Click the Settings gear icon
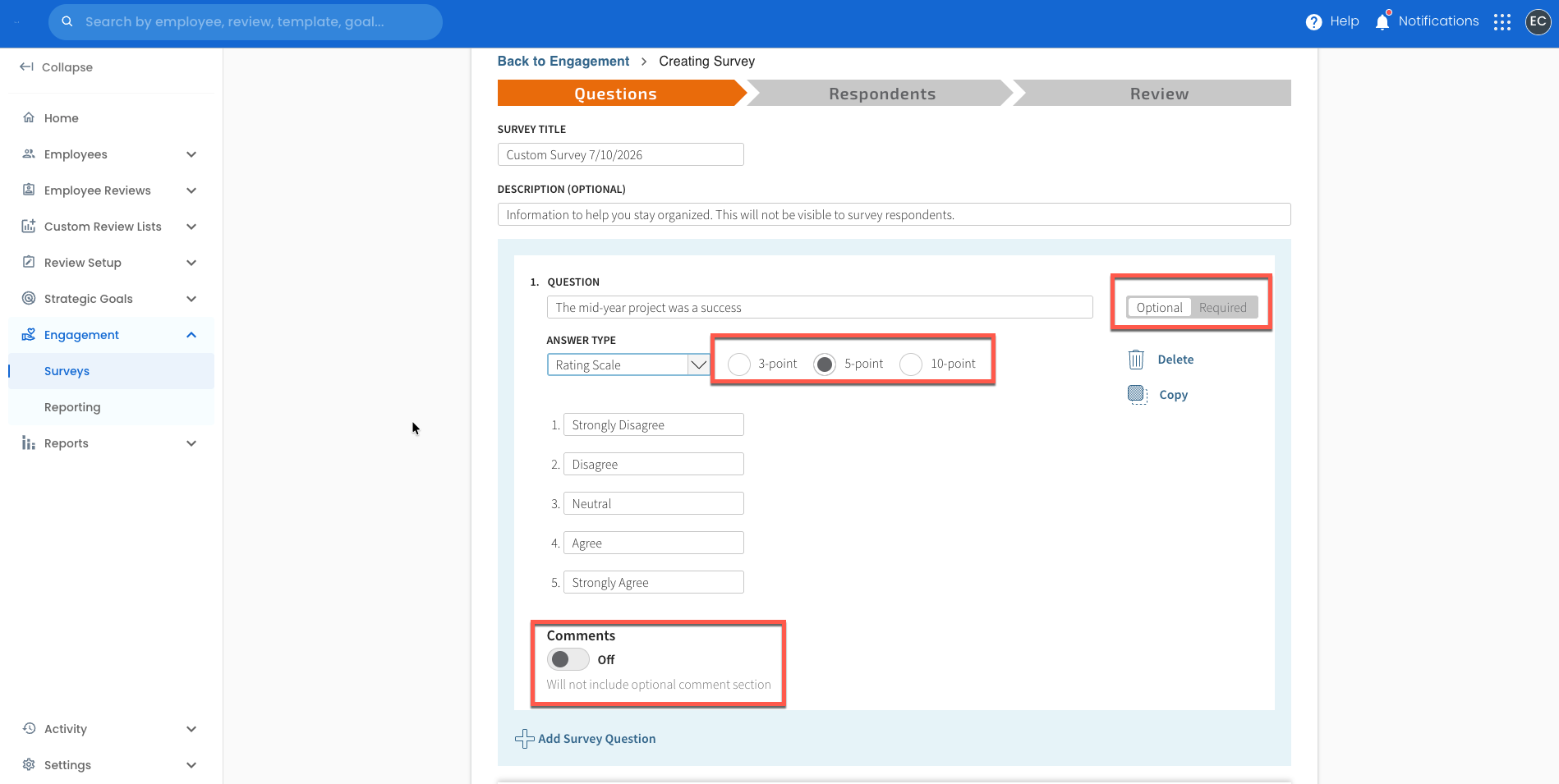Viewport: 1559px width, 784px height. [29, 764]
